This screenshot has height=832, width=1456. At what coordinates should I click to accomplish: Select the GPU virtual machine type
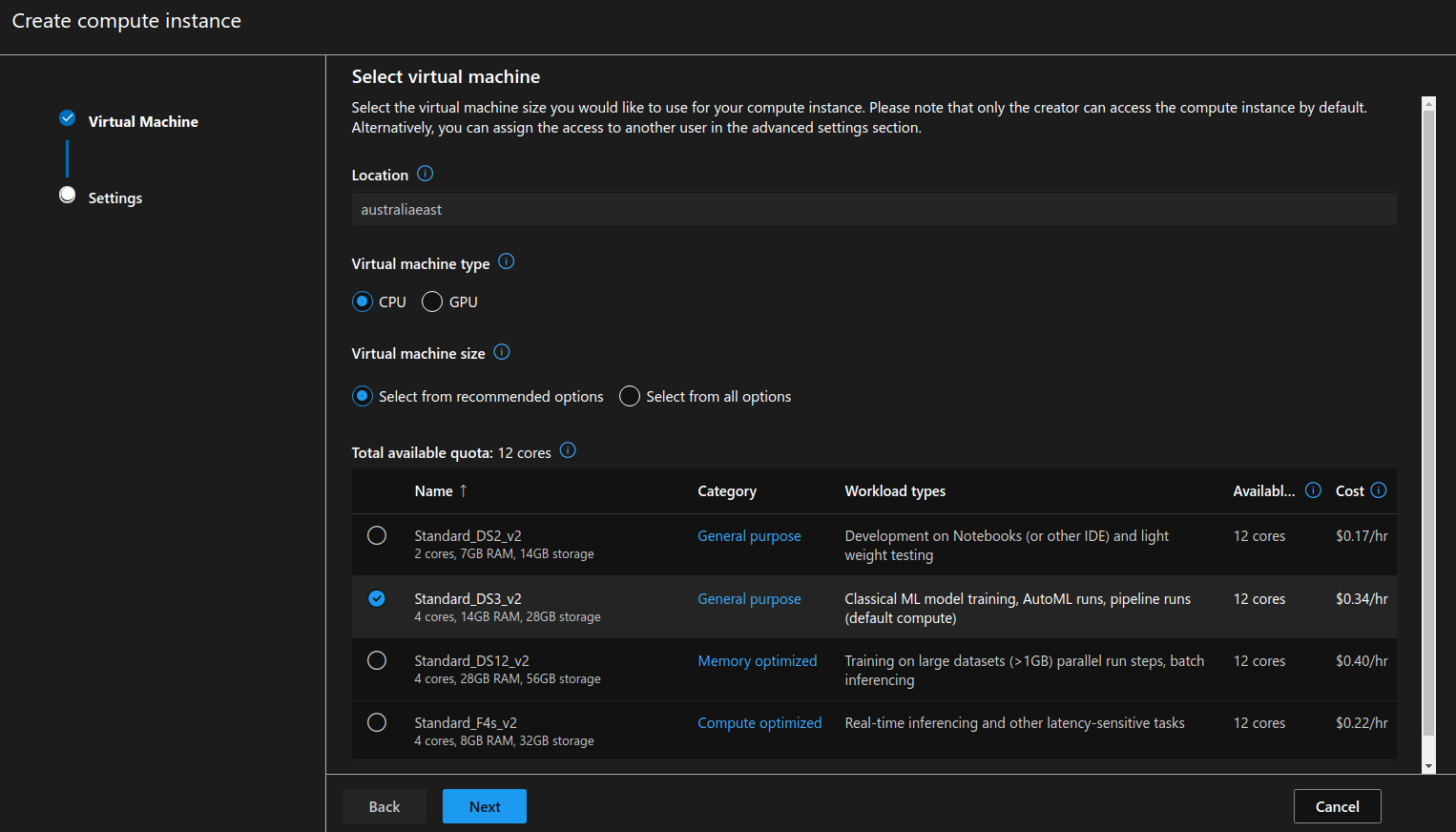point(431,302)
